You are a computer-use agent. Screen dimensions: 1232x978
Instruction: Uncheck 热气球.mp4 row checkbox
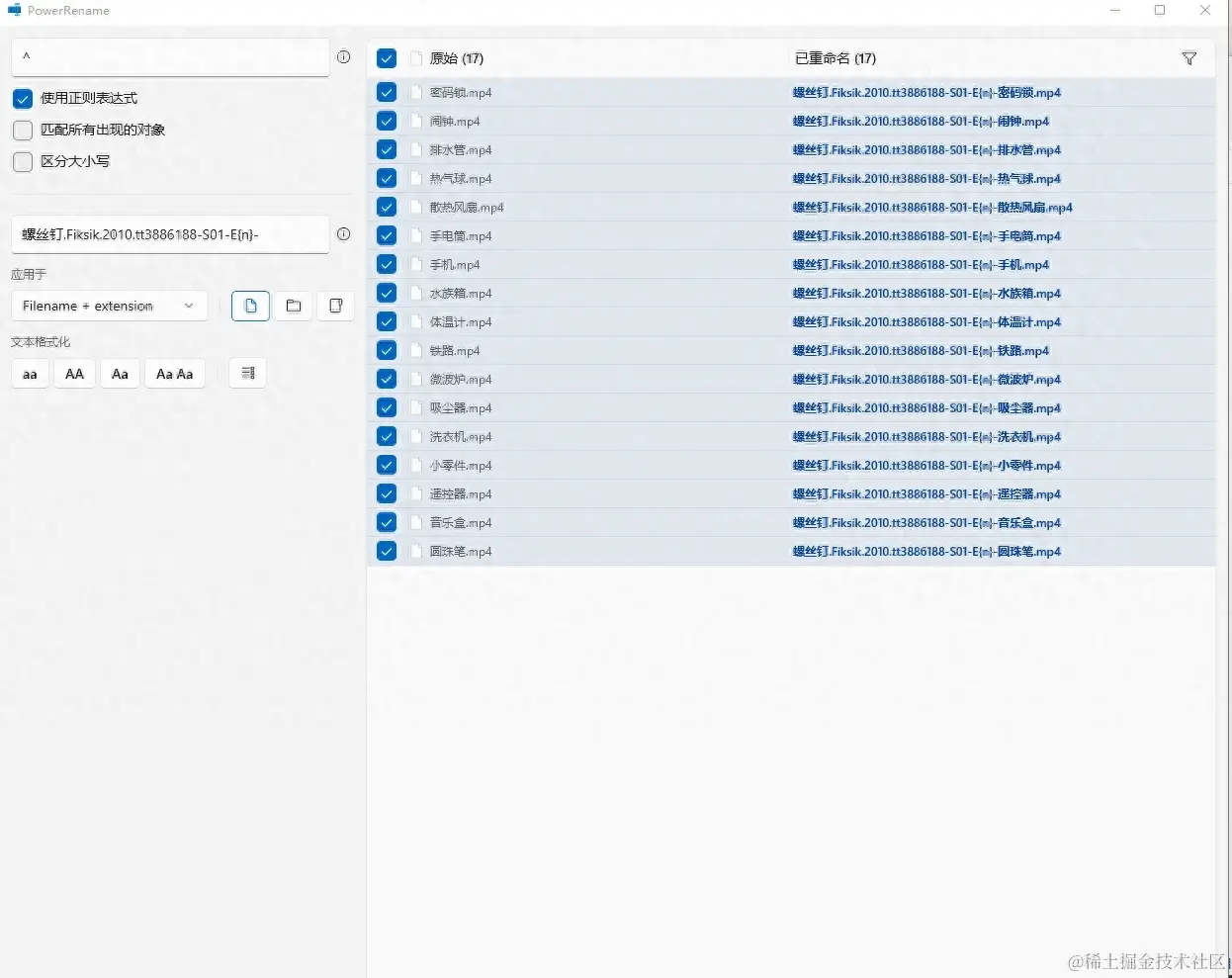point(387,178)
